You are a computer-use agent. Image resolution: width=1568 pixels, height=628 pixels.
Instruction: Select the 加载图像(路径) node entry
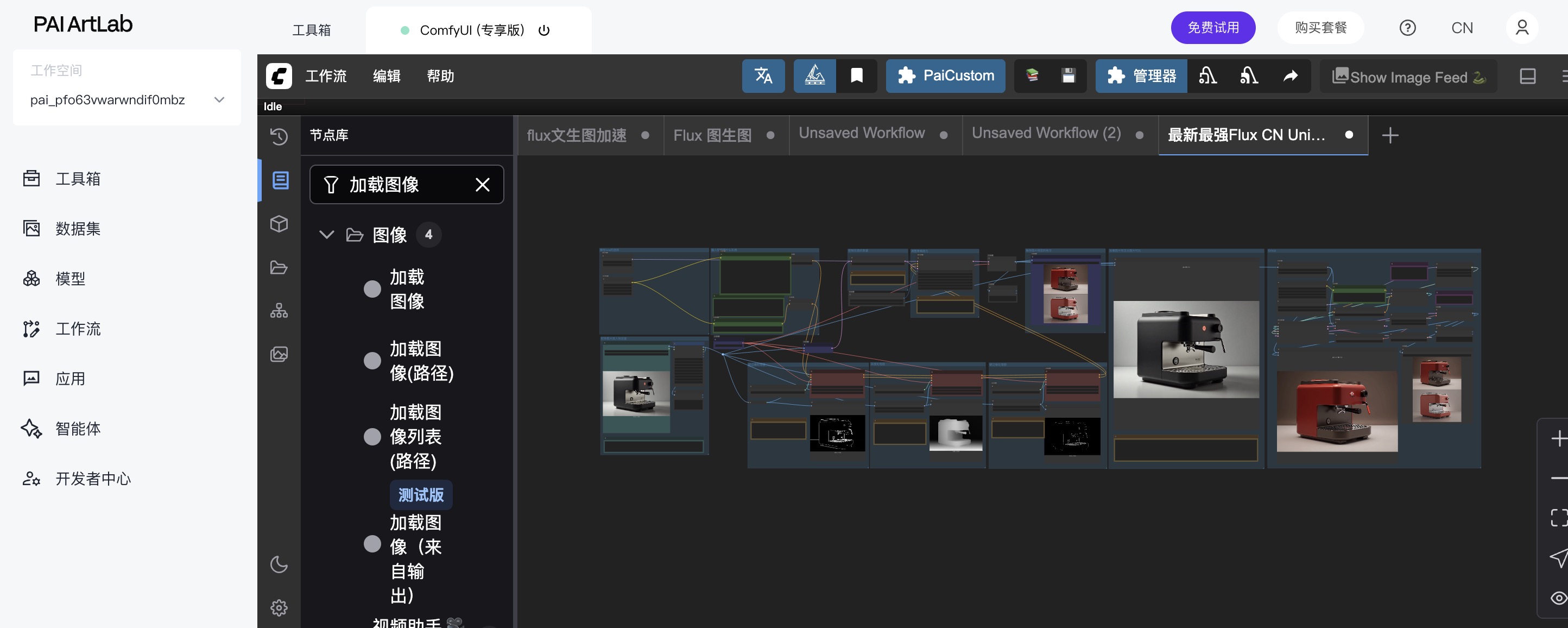(421, 361)
